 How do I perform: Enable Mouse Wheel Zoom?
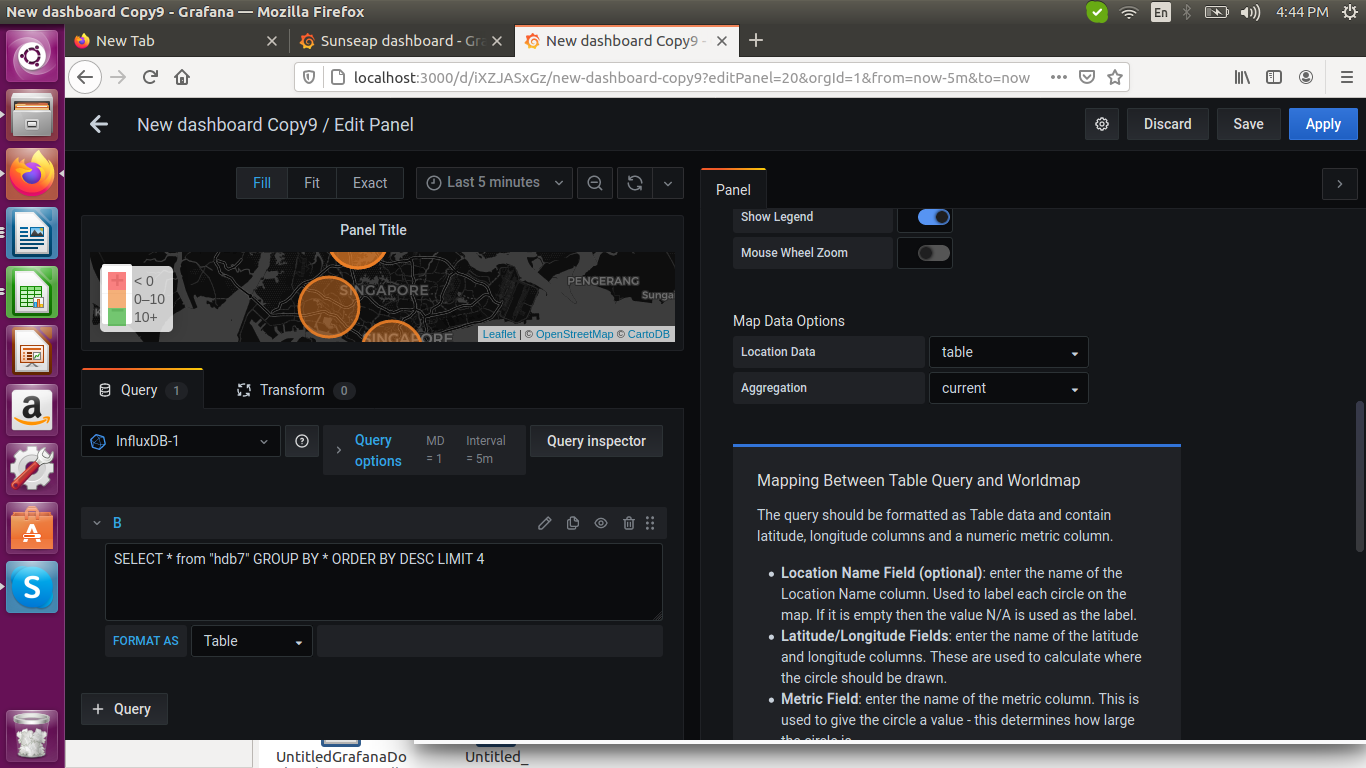point(924,252)
